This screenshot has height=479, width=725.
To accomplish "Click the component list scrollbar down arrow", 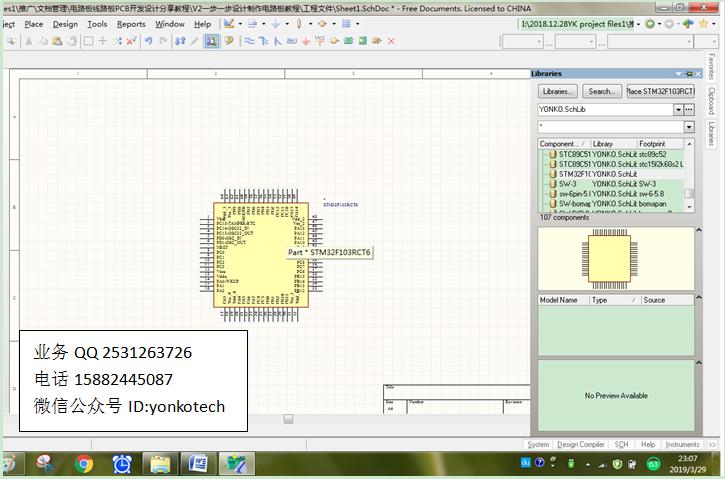I will click(x=689, y=206).
